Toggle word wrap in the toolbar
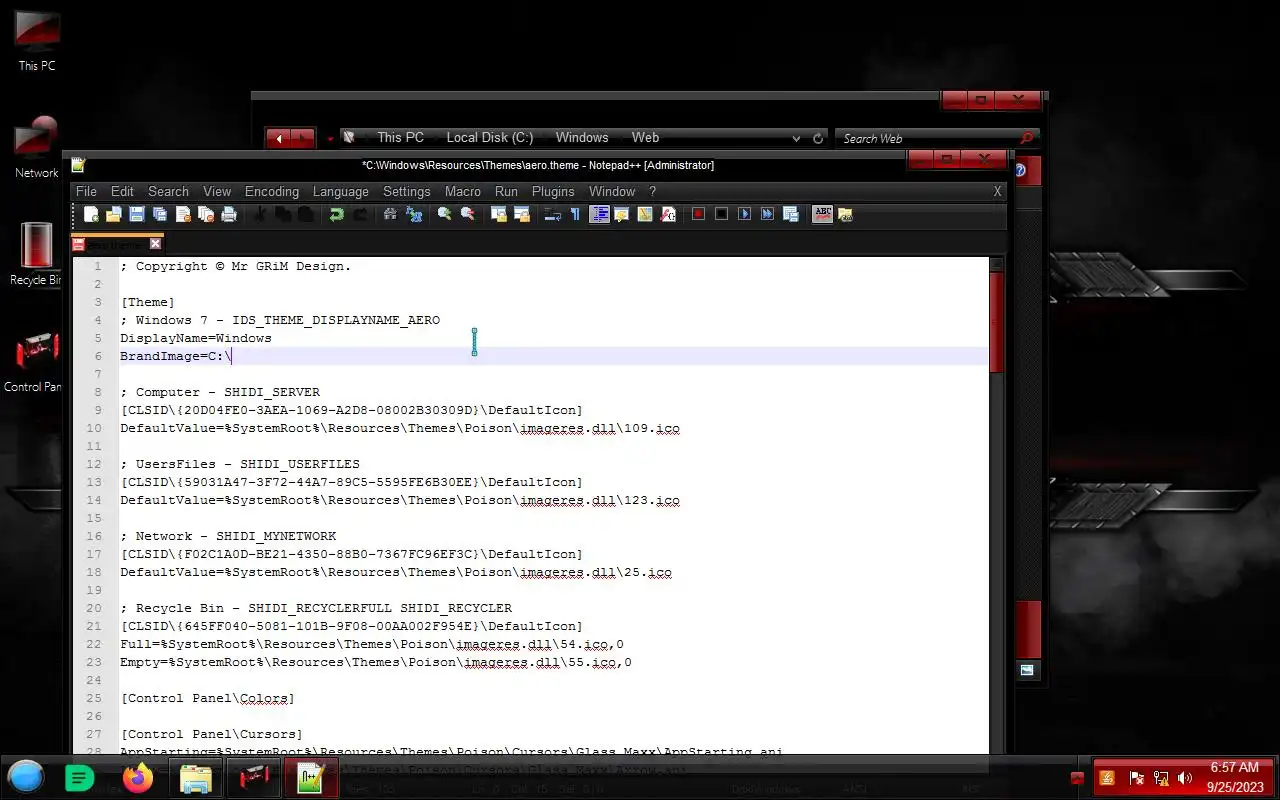This screenshot has width=1280, height=800. pyautogui.click(x=552, y=214)
